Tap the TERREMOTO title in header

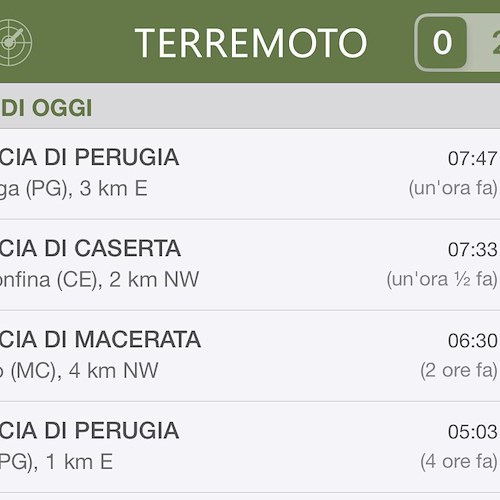coord(251,43)
